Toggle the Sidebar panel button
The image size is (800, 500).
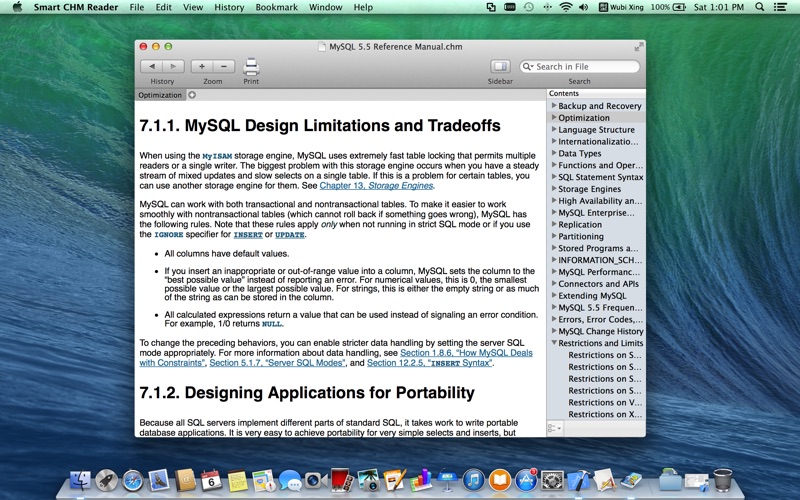tap(500, 66)
